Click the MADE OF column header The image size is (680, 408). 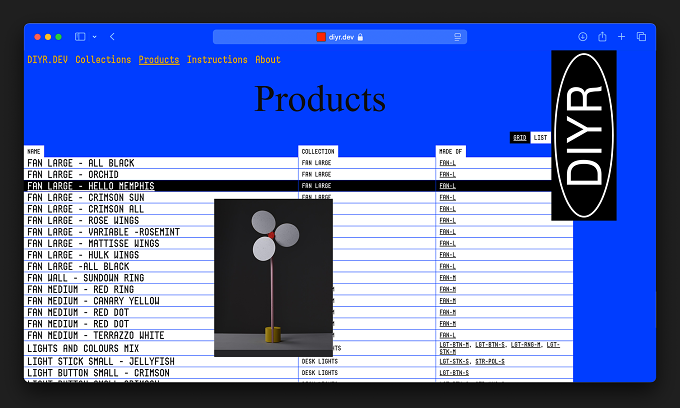(x=451, y=151)
